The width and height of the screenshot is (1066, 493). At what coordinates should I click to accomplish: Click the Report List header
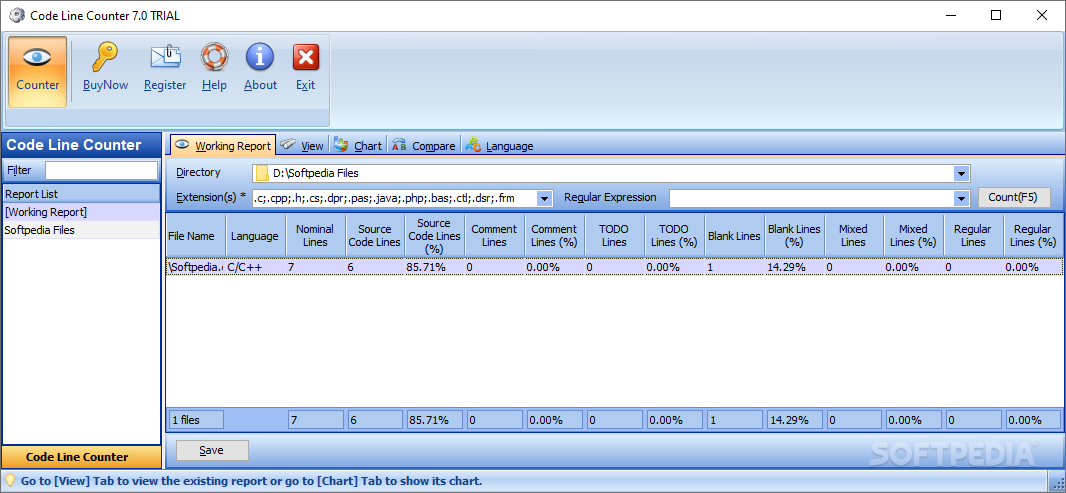click(x=82, y=194)
